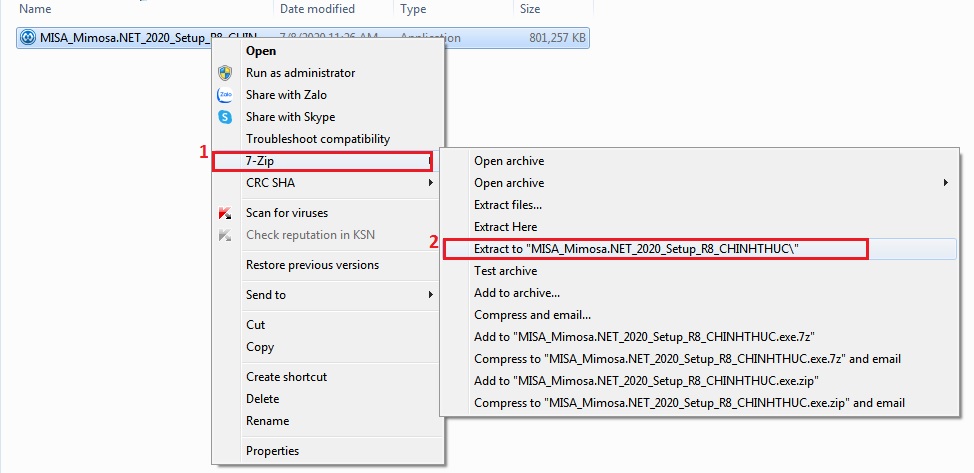
Task: Expand the Send to submenu arrow
Action: coord(430,295)
